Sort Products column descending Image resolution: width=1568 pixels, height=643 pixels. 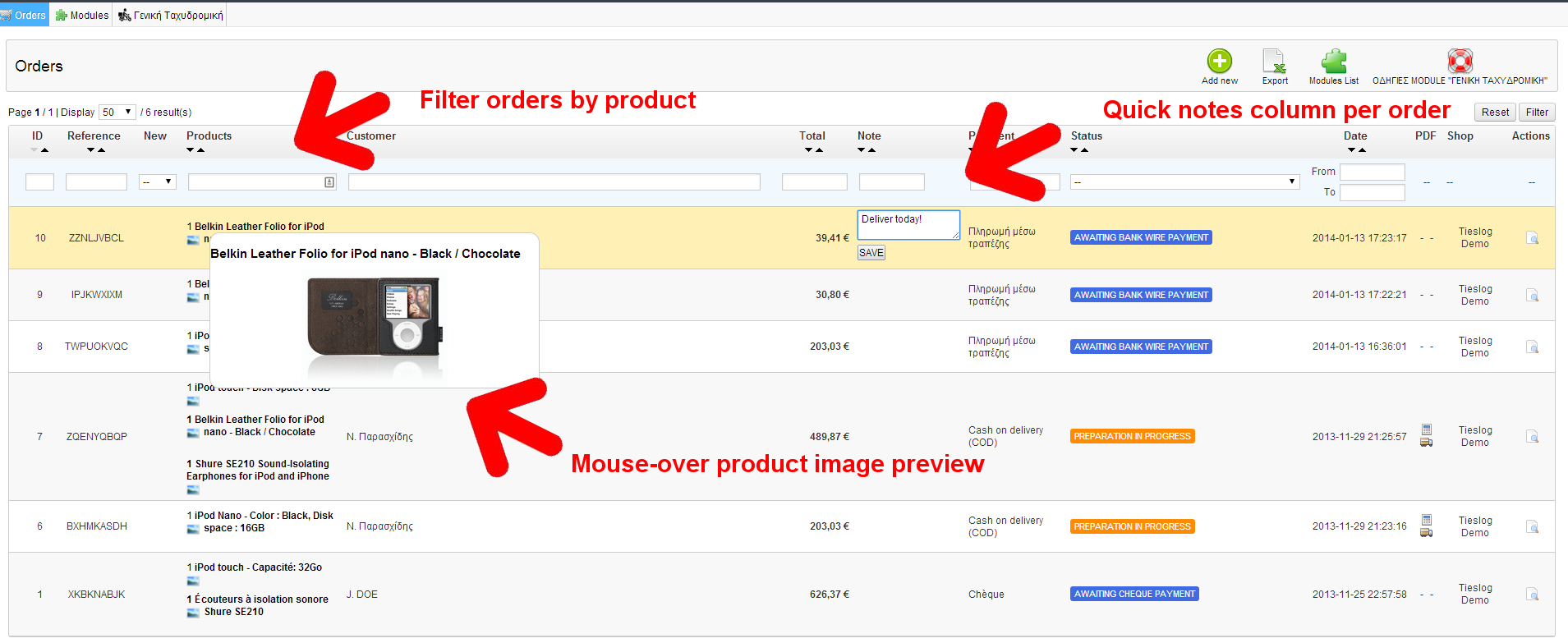(190, 150)
